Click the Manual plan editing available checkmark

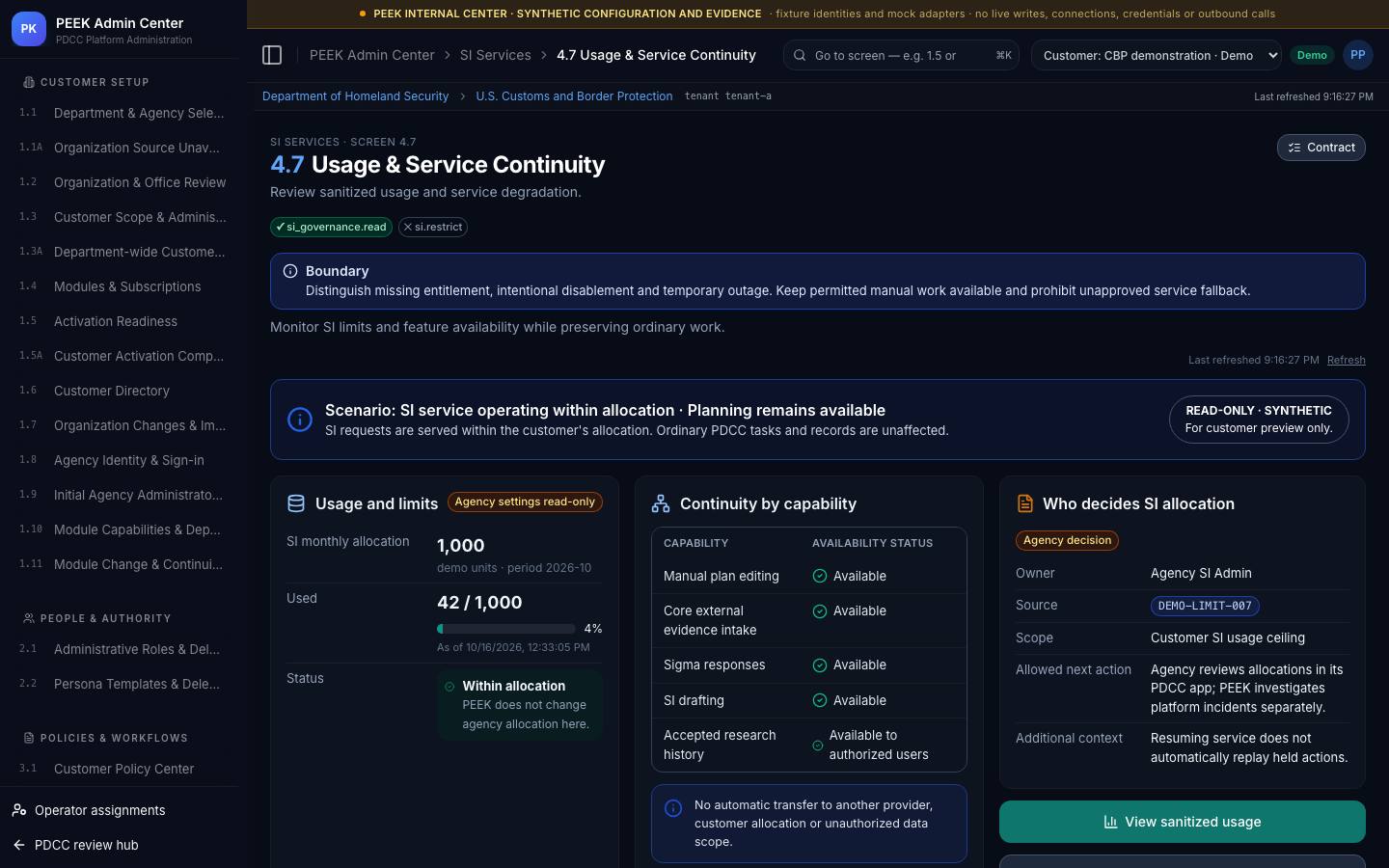click(x=820, y=576)
